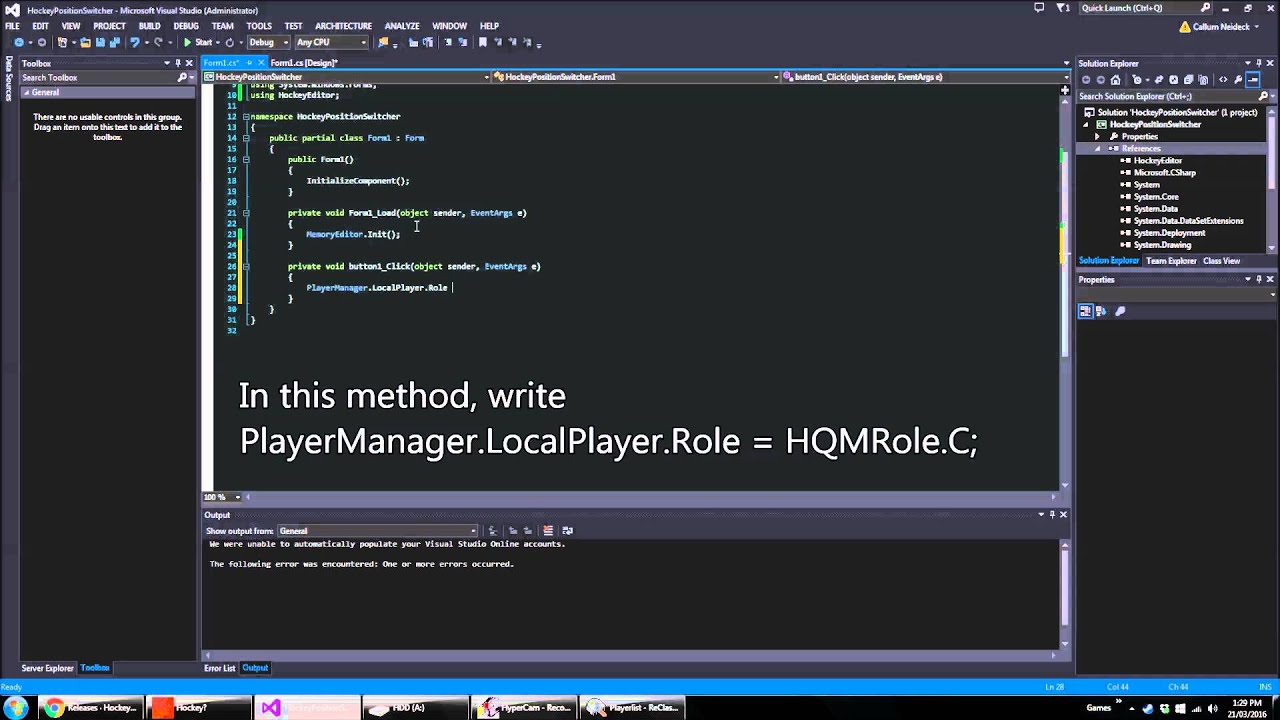Open the ARCHITECTURE menu

click(343, 26)
